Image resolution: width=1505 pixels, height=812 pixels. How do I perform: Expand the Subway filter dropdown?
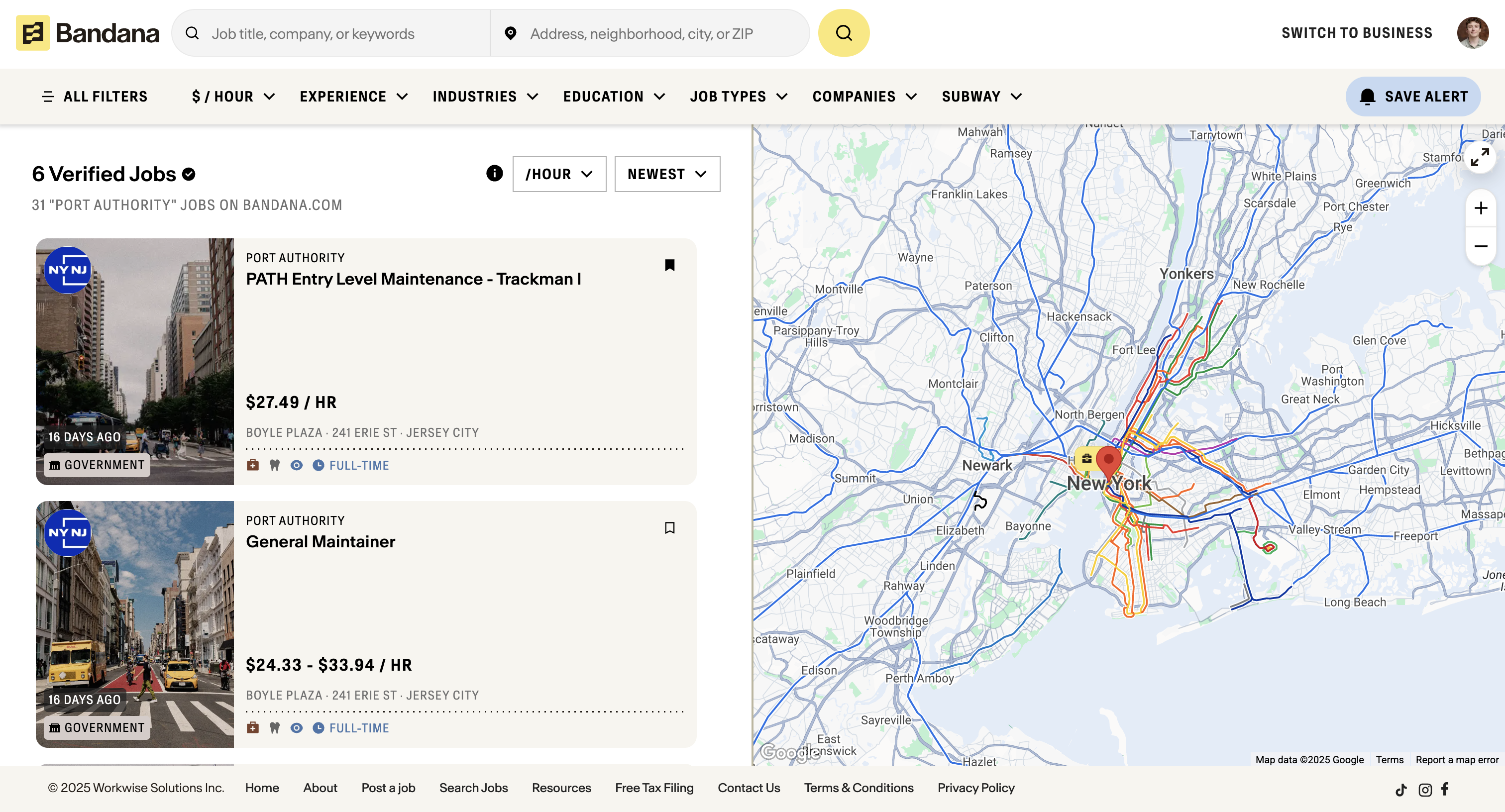pyautogui.click(x=981, y=97)
